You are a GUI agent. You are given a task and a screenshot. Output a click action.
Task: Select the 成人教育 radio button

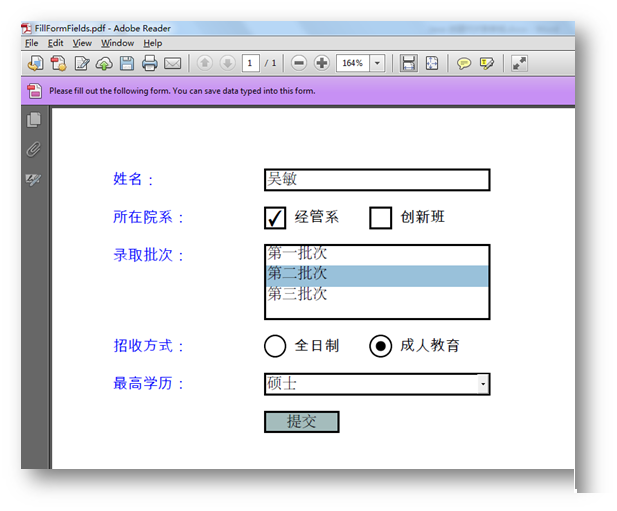click(x=381, y=346)
